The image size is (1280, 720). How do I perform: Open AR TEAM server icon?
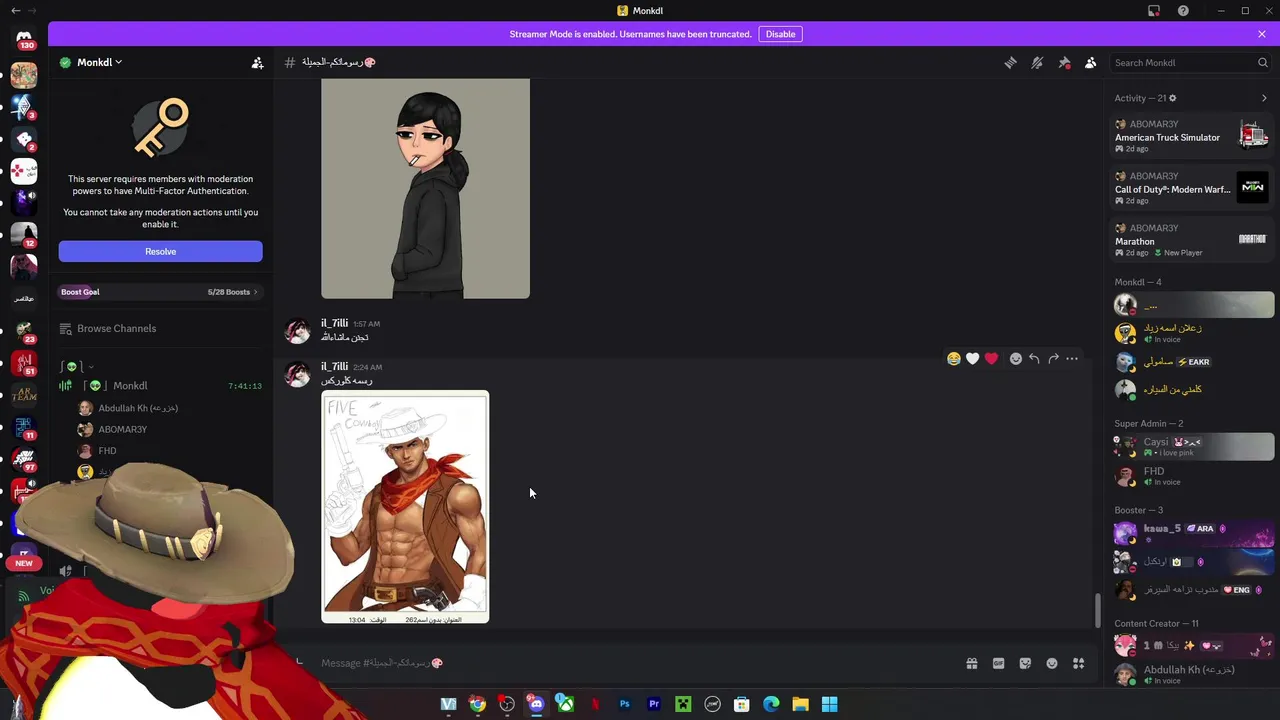(x=24, y=394)
